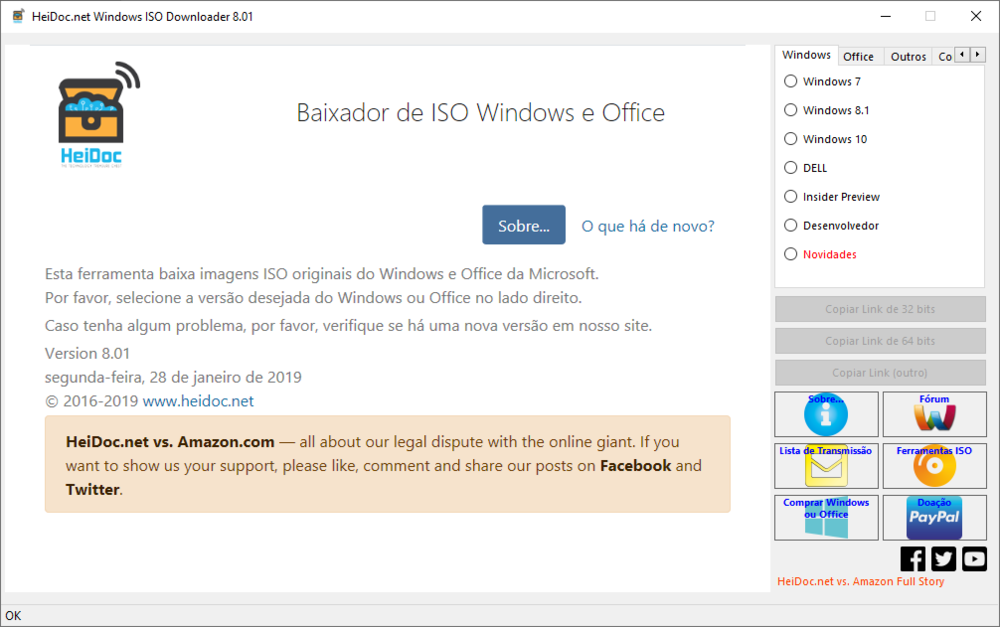Close the ISO Downloader window
Viewport: 1000px width, 627px height.
976,16
